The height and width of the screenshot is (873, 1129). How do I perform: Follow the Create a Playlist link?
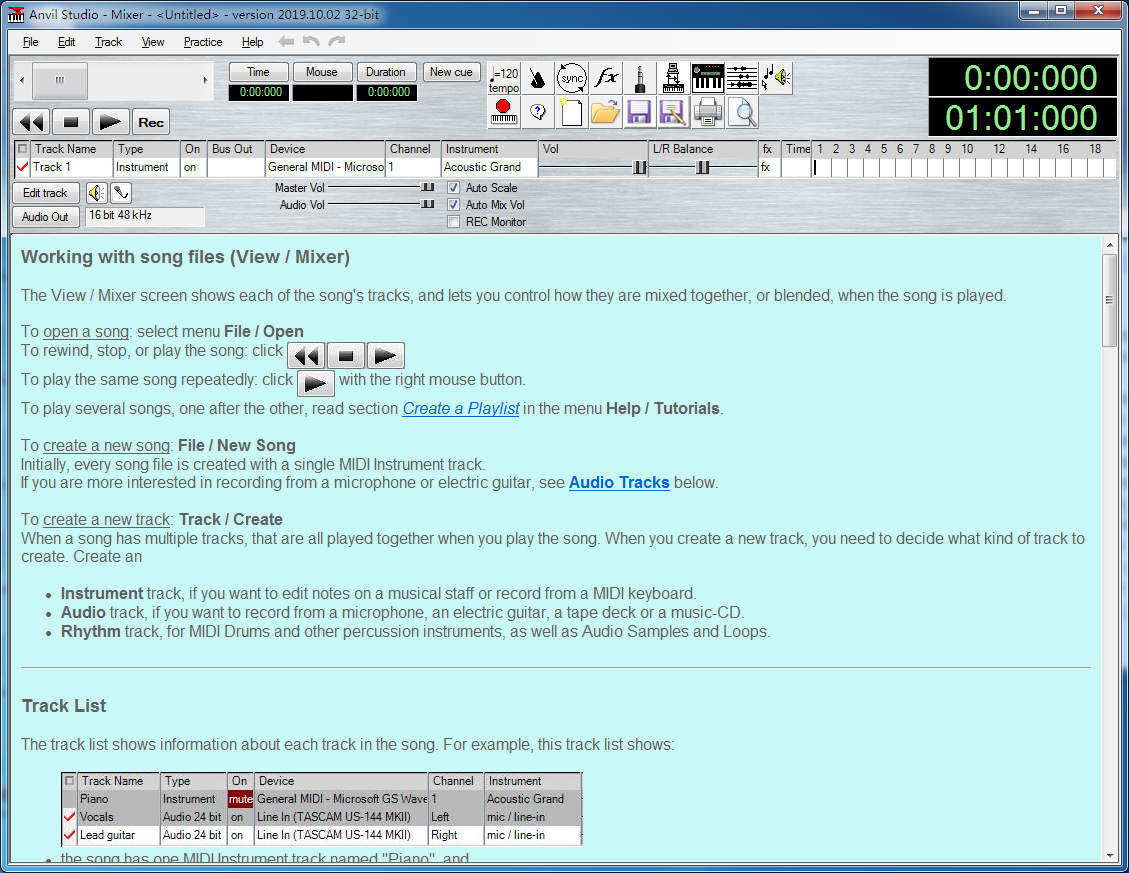pyautogui.click(x=461, y=408)
